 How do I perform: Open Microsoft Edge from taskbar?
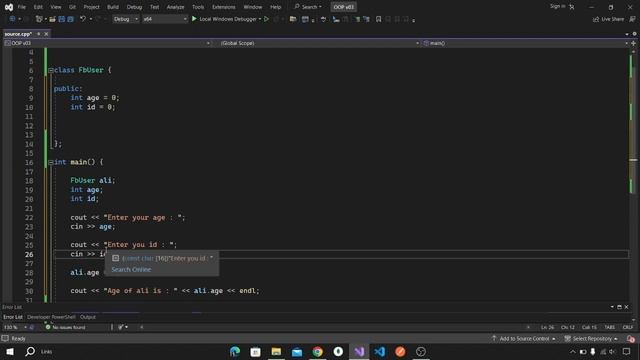[235, 351]
